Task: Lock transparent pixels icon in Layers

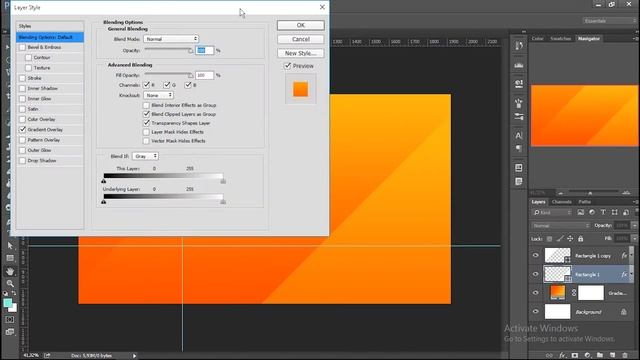Action: [x=549, y=239]
